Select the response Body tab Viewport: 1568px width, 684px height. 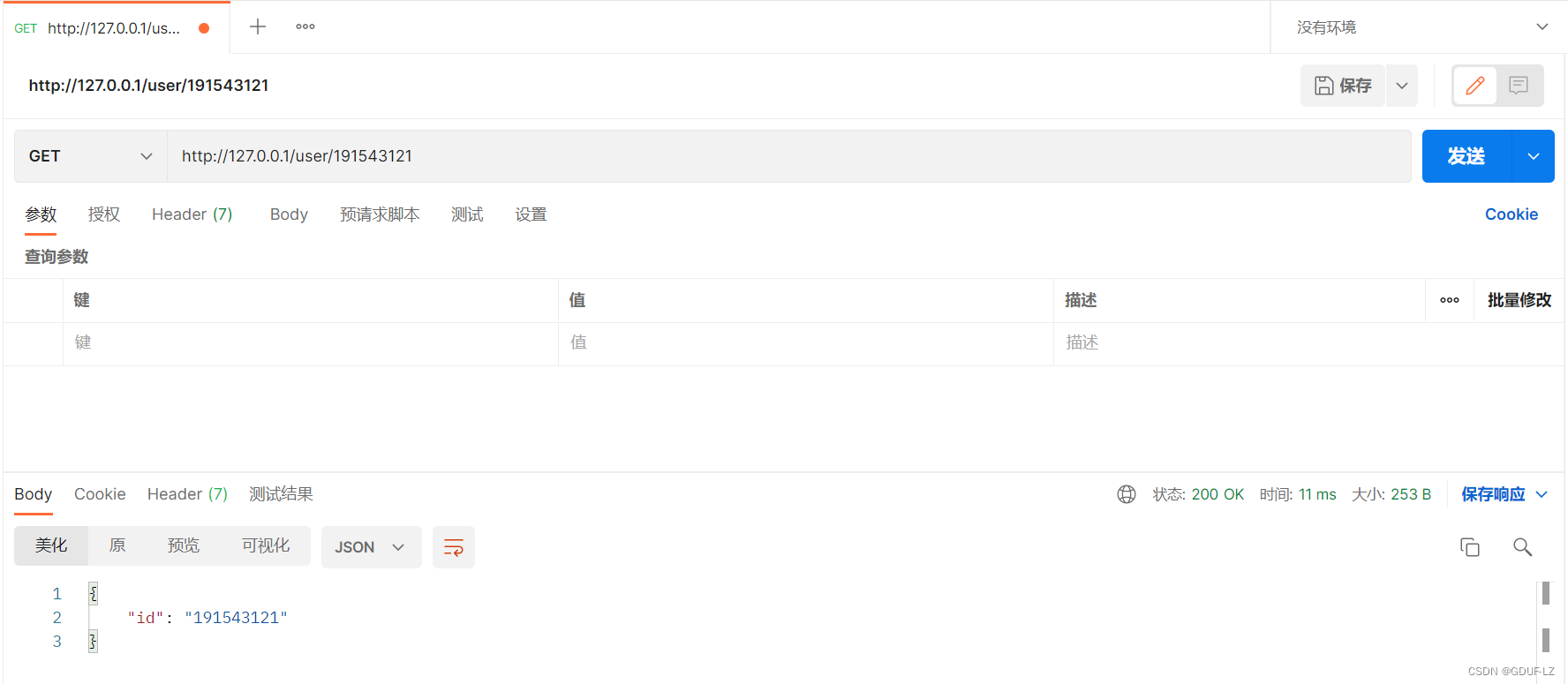click(x=34, y=494)
